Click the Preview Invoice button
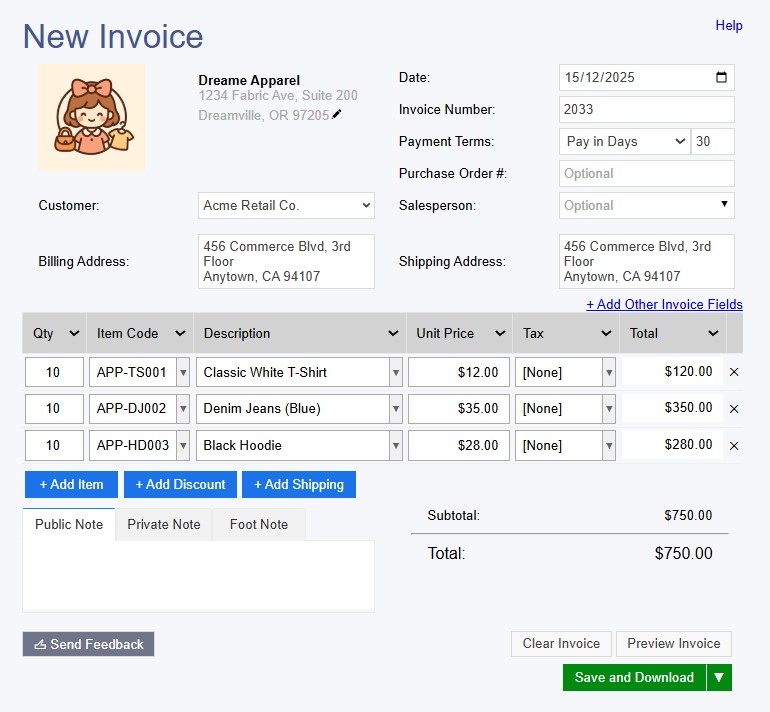The image size is (770, 712). click(674, 644)
